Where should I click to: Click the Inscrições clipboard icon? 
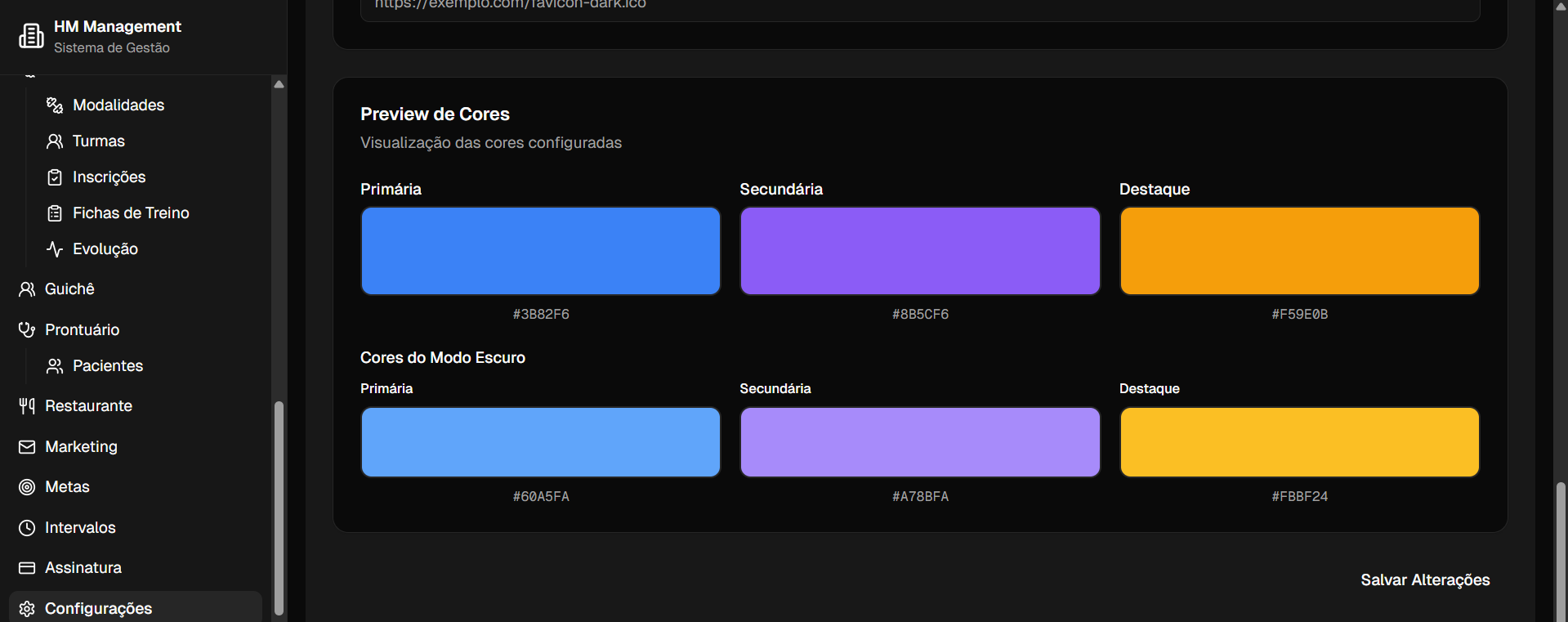pos(55,177)
